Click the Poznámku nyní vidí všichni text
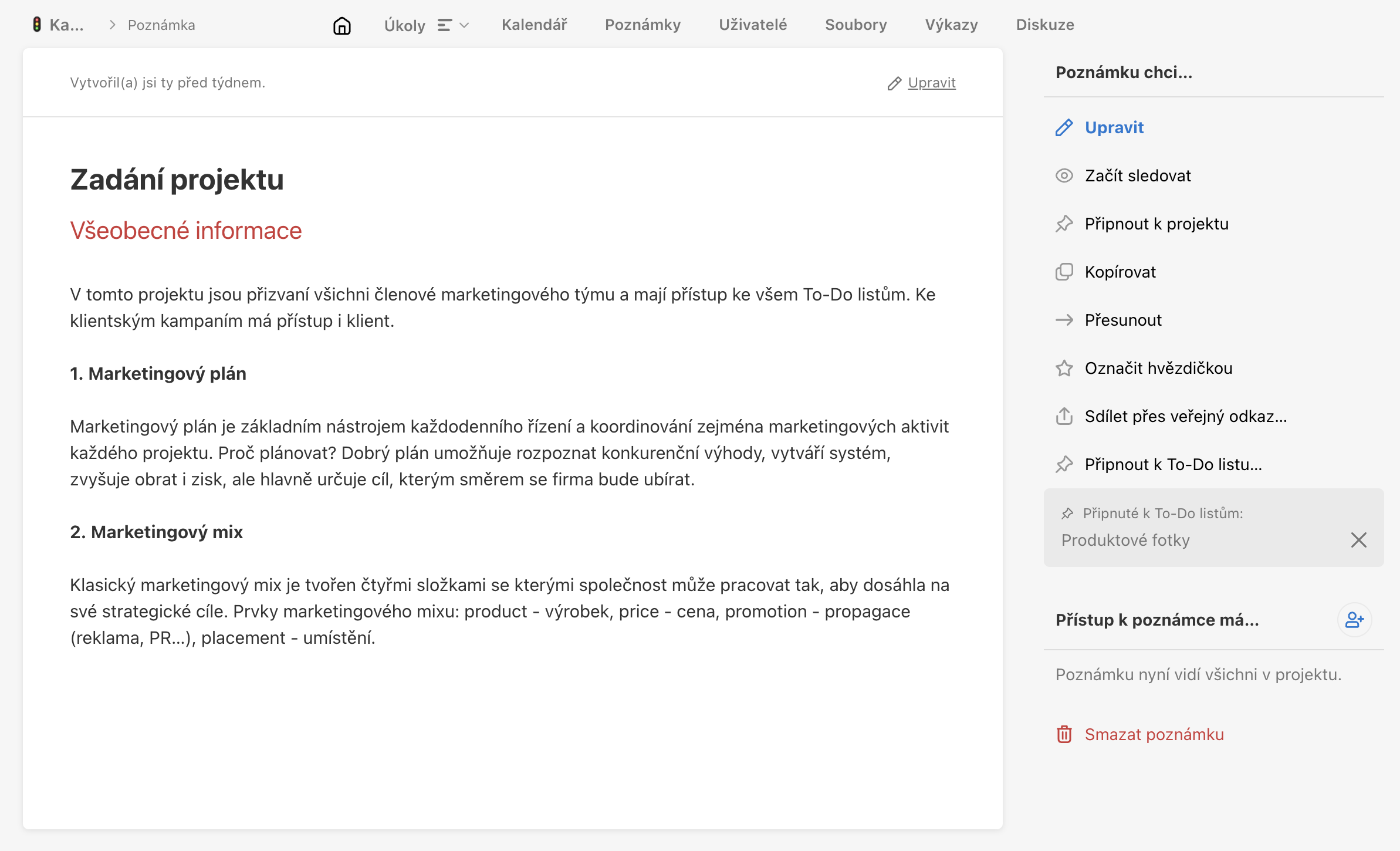This screenshot has width=1400, height=851. tap(1198, 674)
